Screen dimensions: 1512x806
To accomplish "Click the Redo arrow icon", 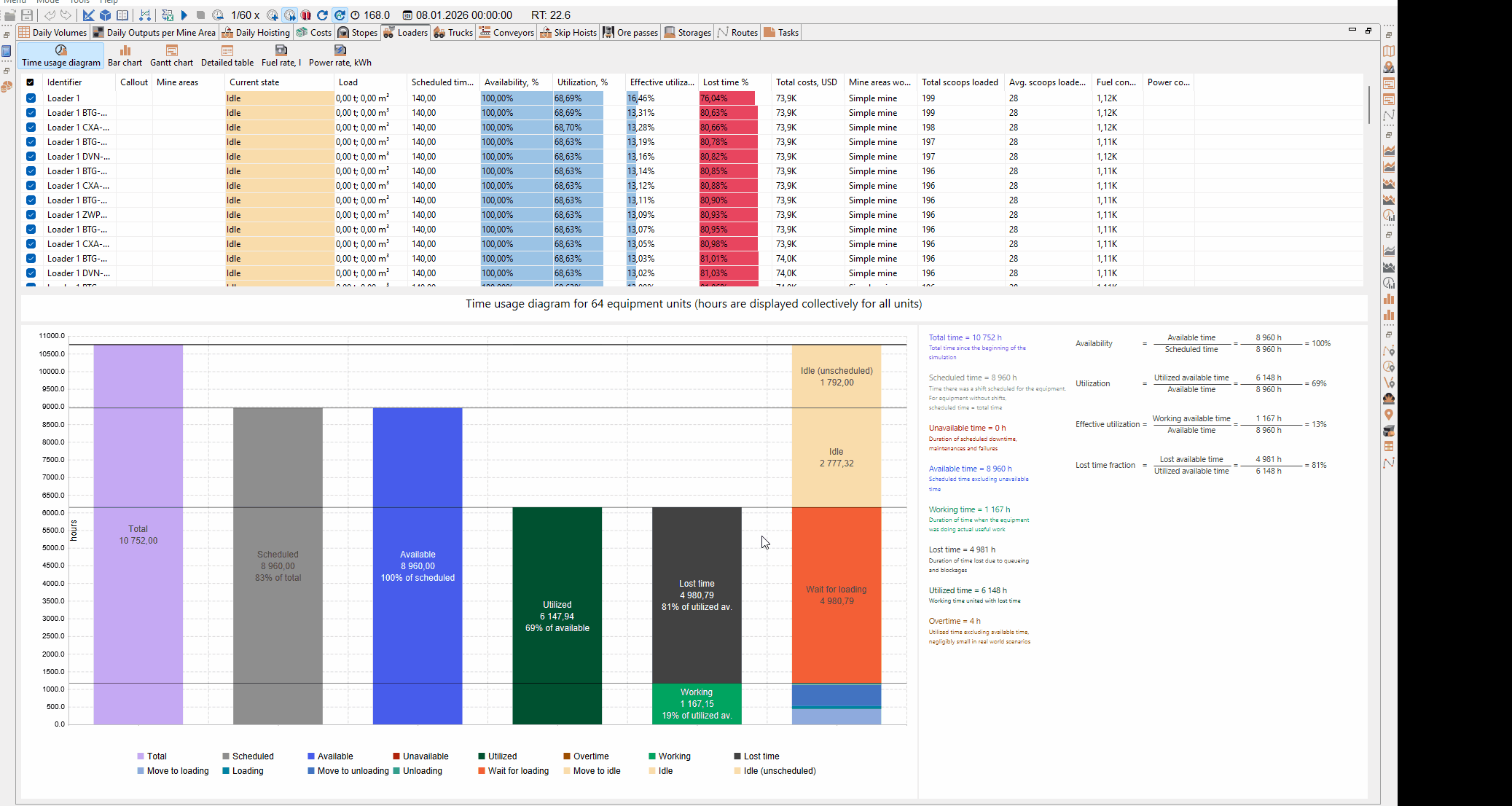I will tap(66, 15).
